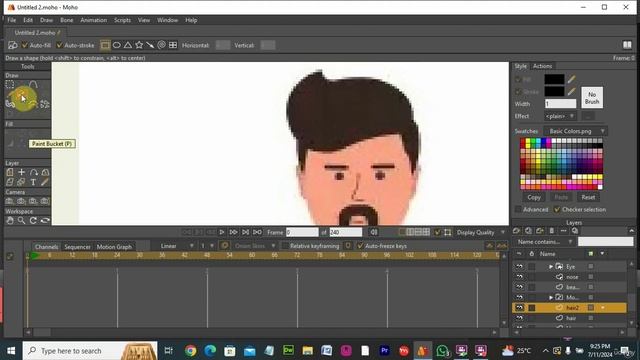This screenshot has width=640, height=360.
Task: Open Google Chrome from the taskbar
Action: pyautogui.click(x=190, y=351)
